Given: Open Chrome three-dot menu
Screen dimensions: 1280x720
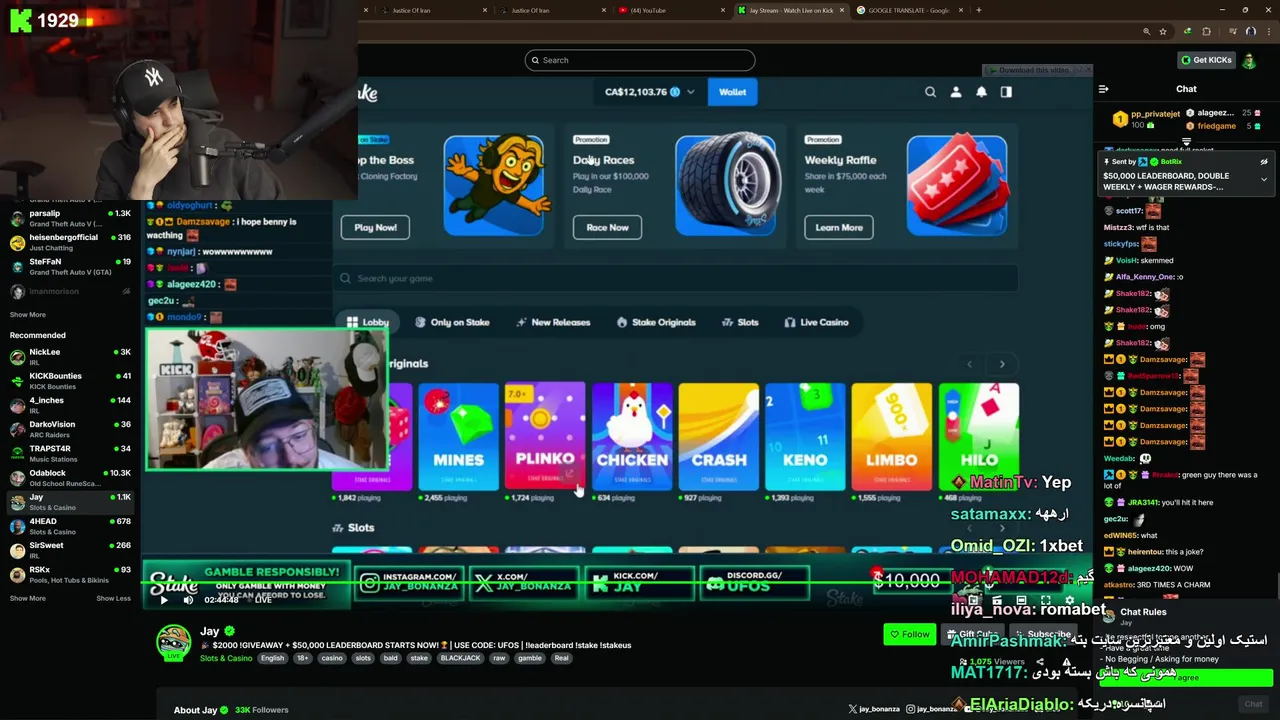Looking at the screenshot, I should tap(1267, 31).
